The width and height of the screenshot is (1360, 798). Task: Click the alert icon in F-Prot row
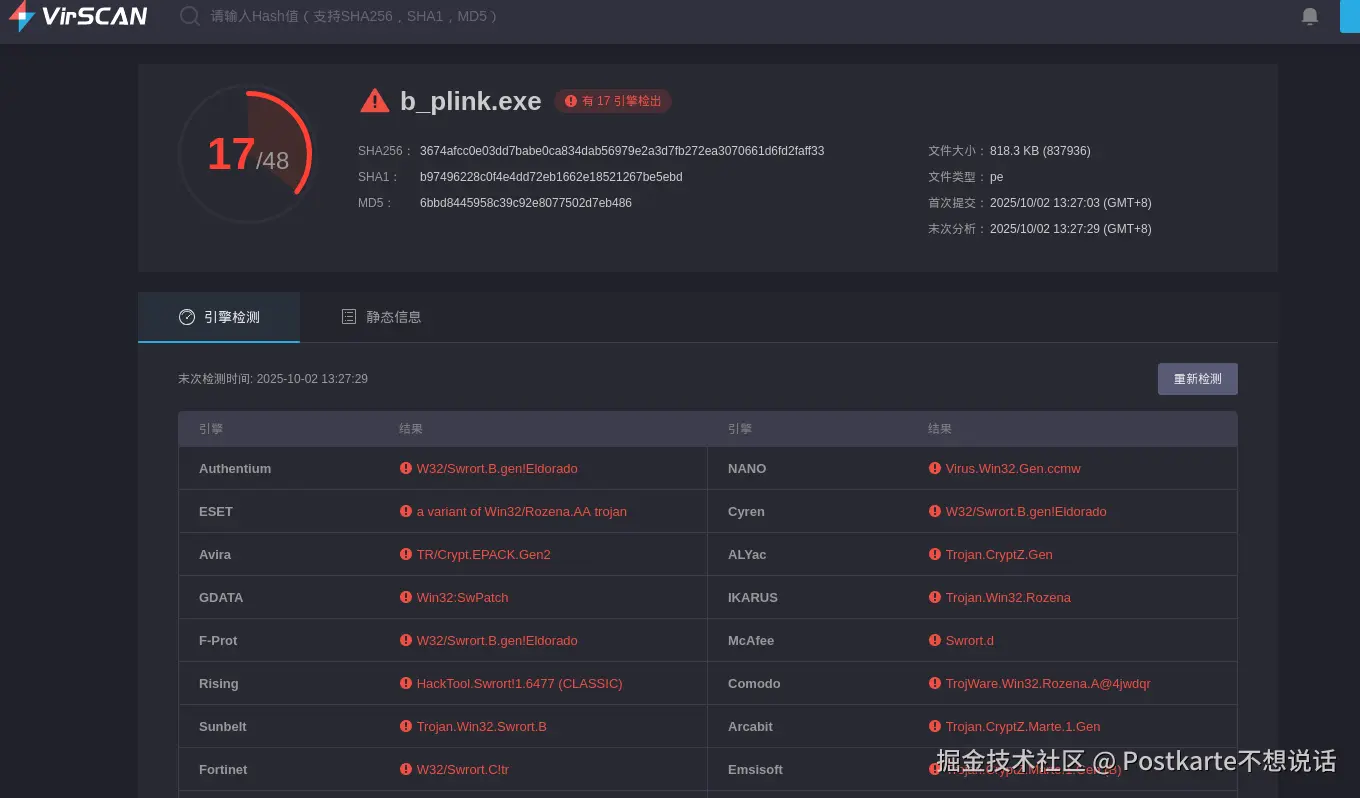point(406,640)
